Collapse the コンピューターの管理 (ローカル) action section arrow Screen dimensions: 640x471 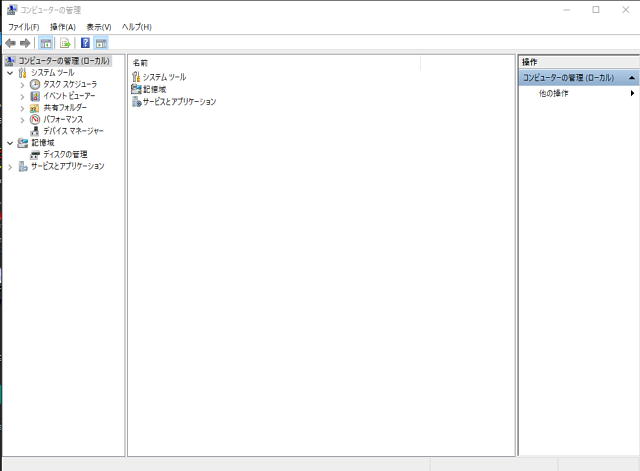(x=632, y=78)
